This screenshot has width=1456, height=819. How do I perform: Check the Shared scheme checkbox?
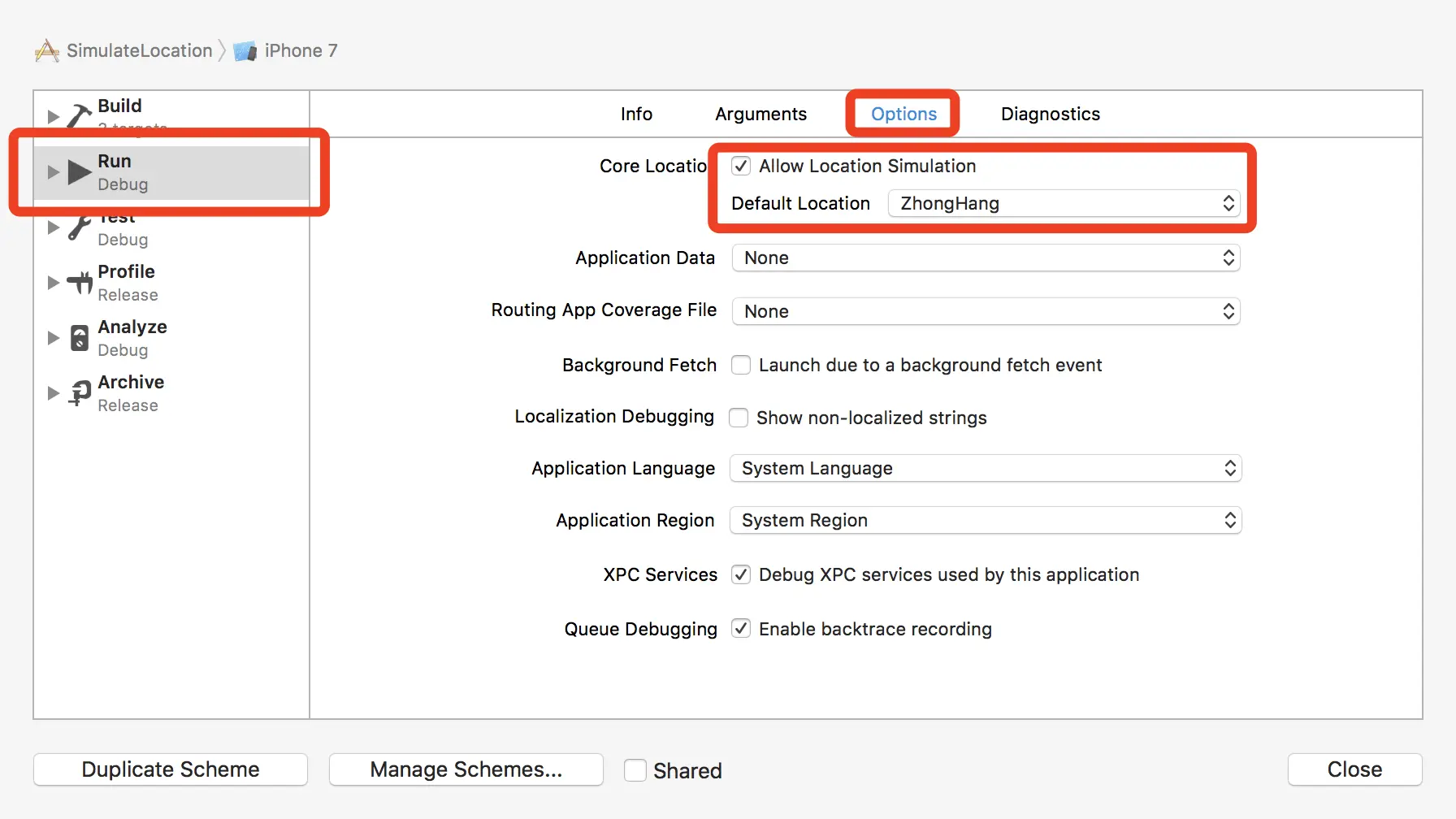pyautogui.click(x=635, y=770)
